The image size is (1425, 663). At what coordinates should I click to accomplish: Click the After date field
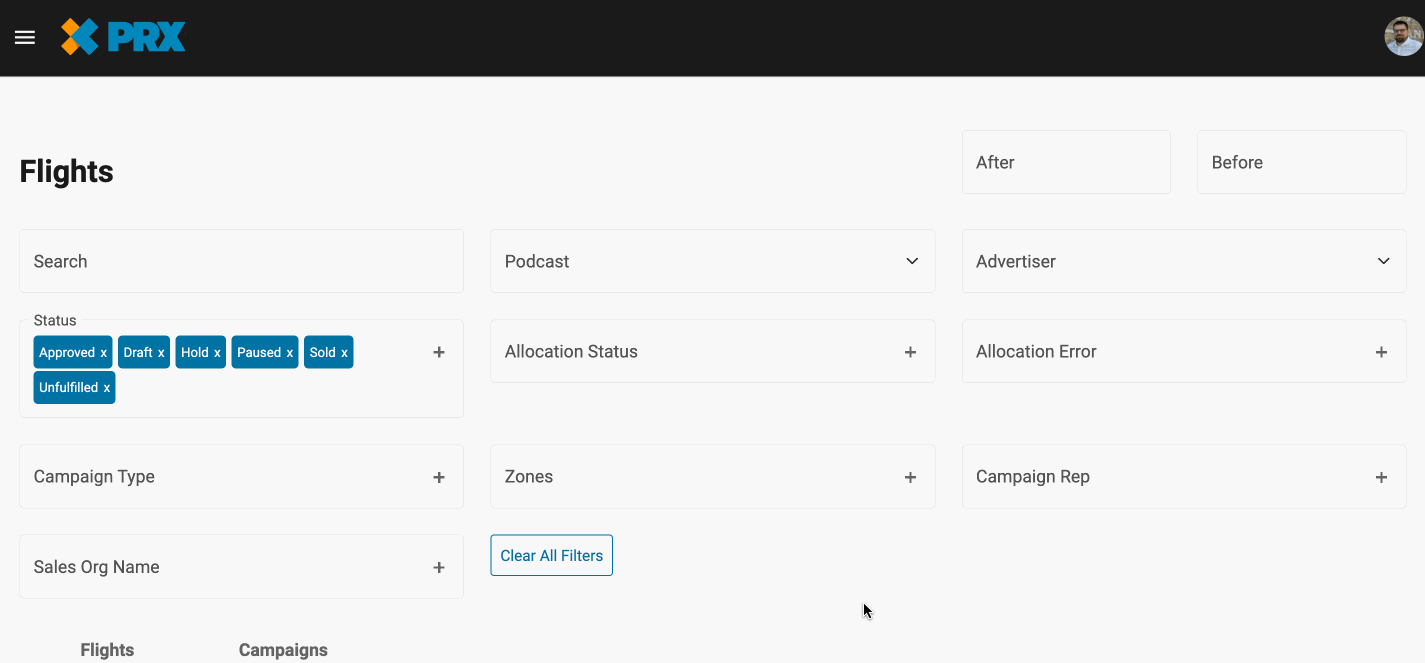tap(1066, 162)
